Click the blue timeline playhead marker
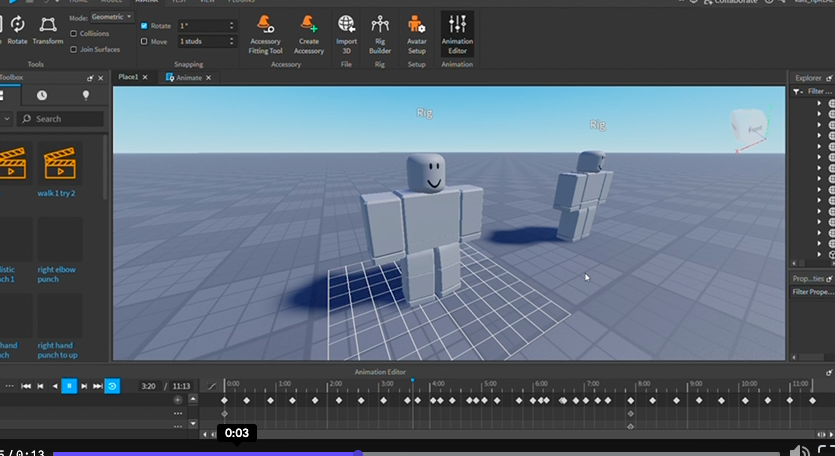835x456 pixels. click(413, 380)
